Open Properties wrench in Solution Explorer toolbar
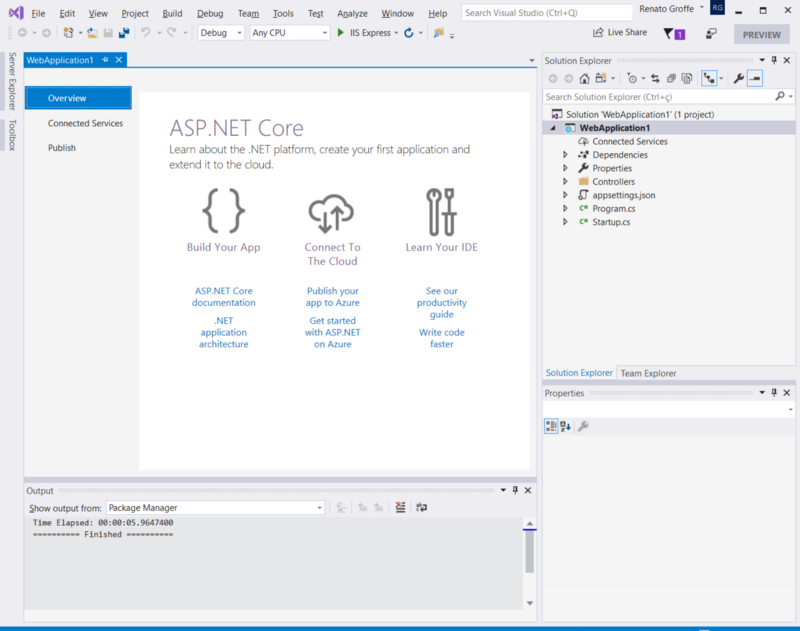Screen dimensions: 800x631 [738, 79]
